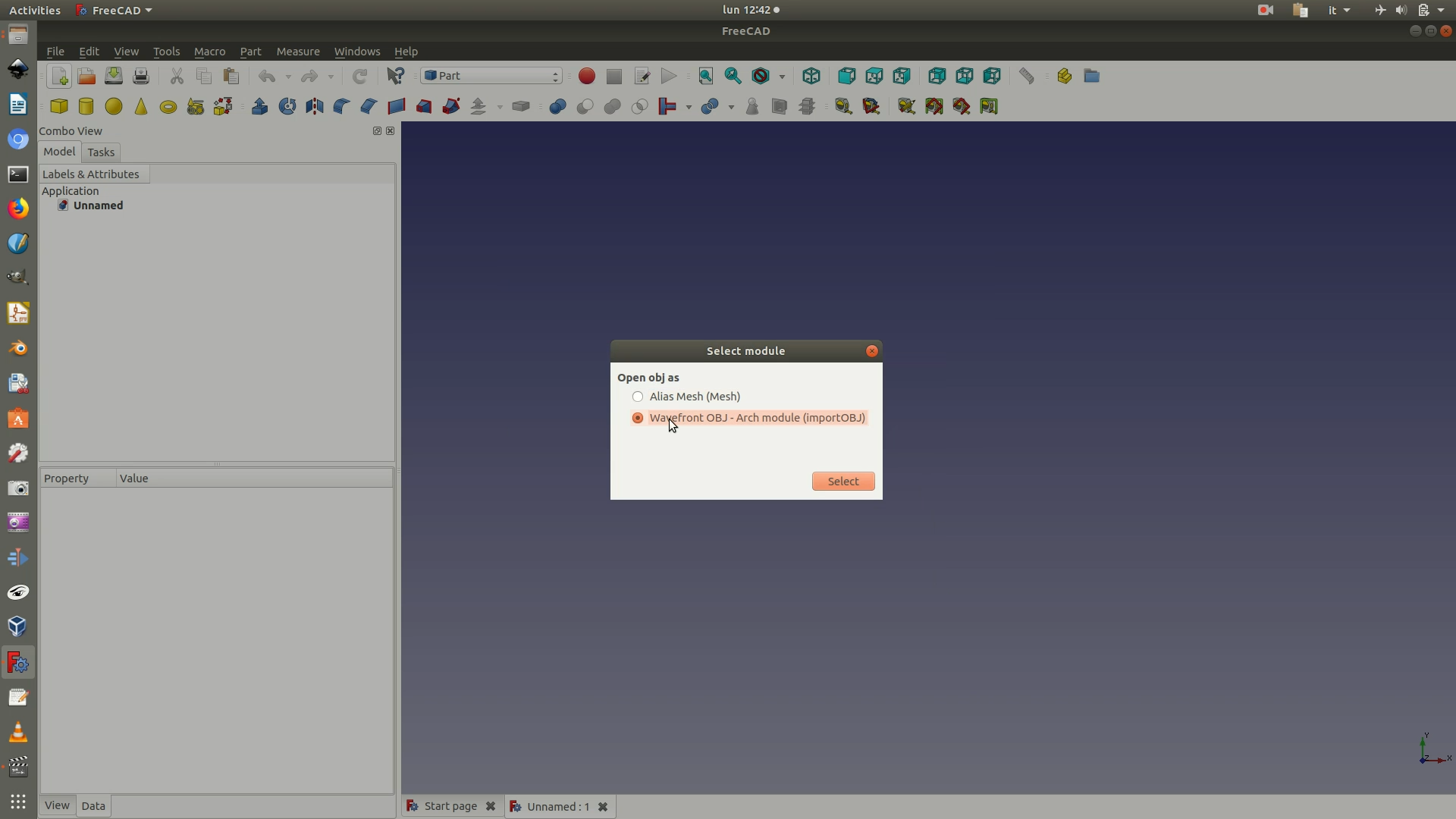Click the Print icon in the toolbar

click(141, 76)
